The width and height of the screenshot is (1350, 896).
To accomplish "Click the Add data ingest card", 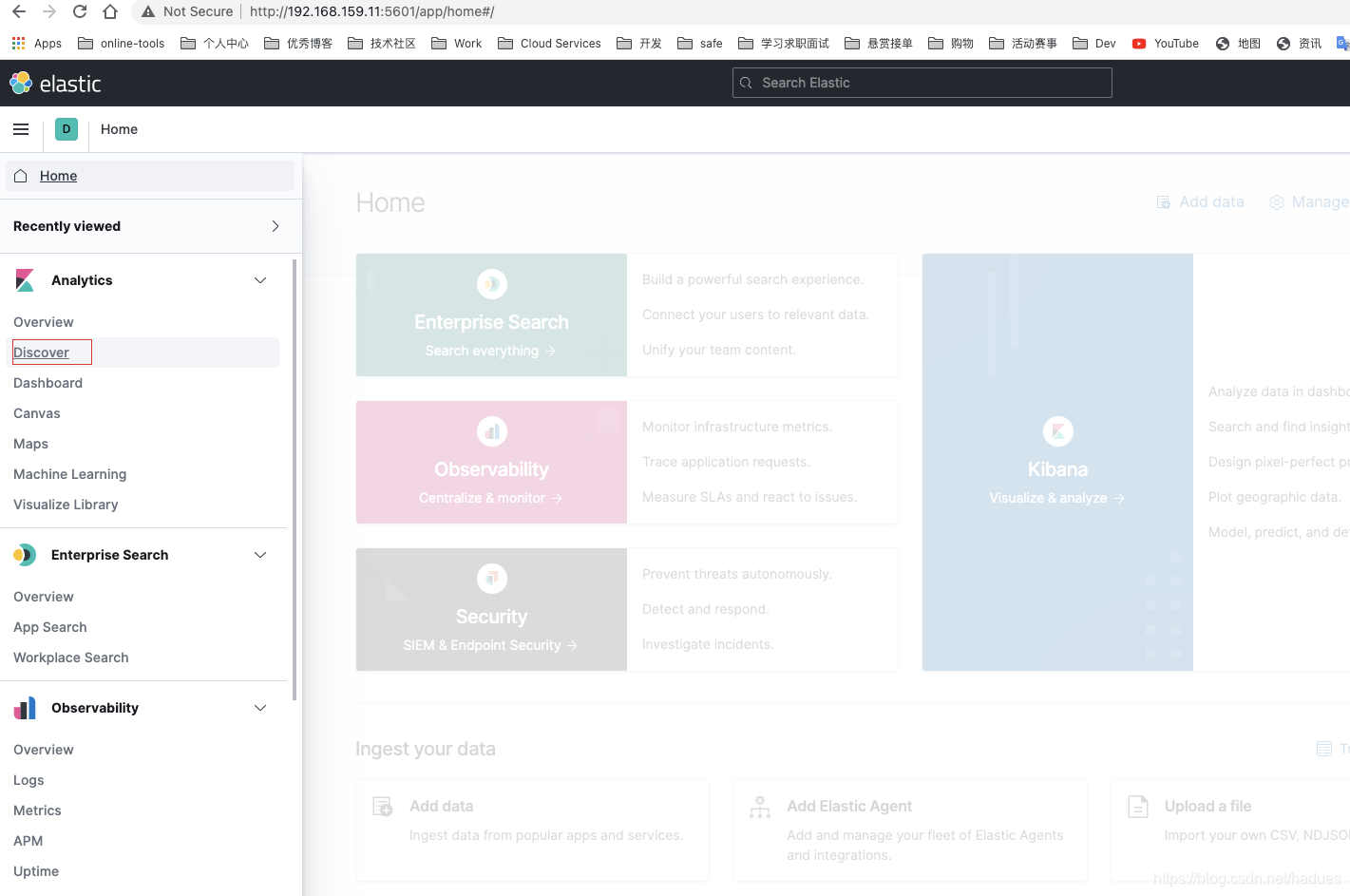I will click(532, 830).
